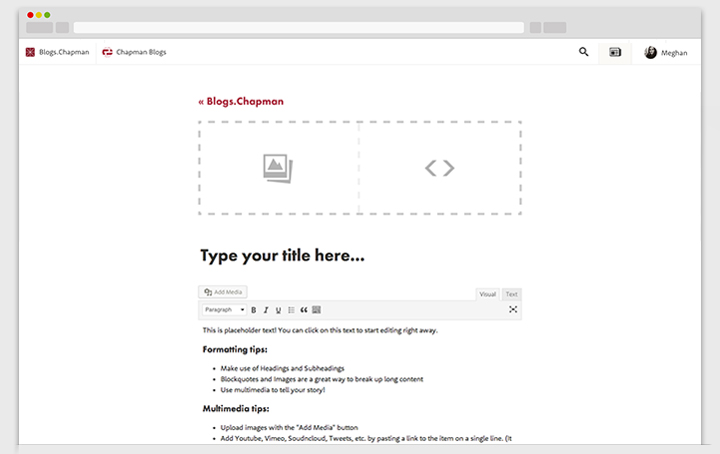Open the search magnifier icon
The image size is (720, 454).
(x=584, y=52)
